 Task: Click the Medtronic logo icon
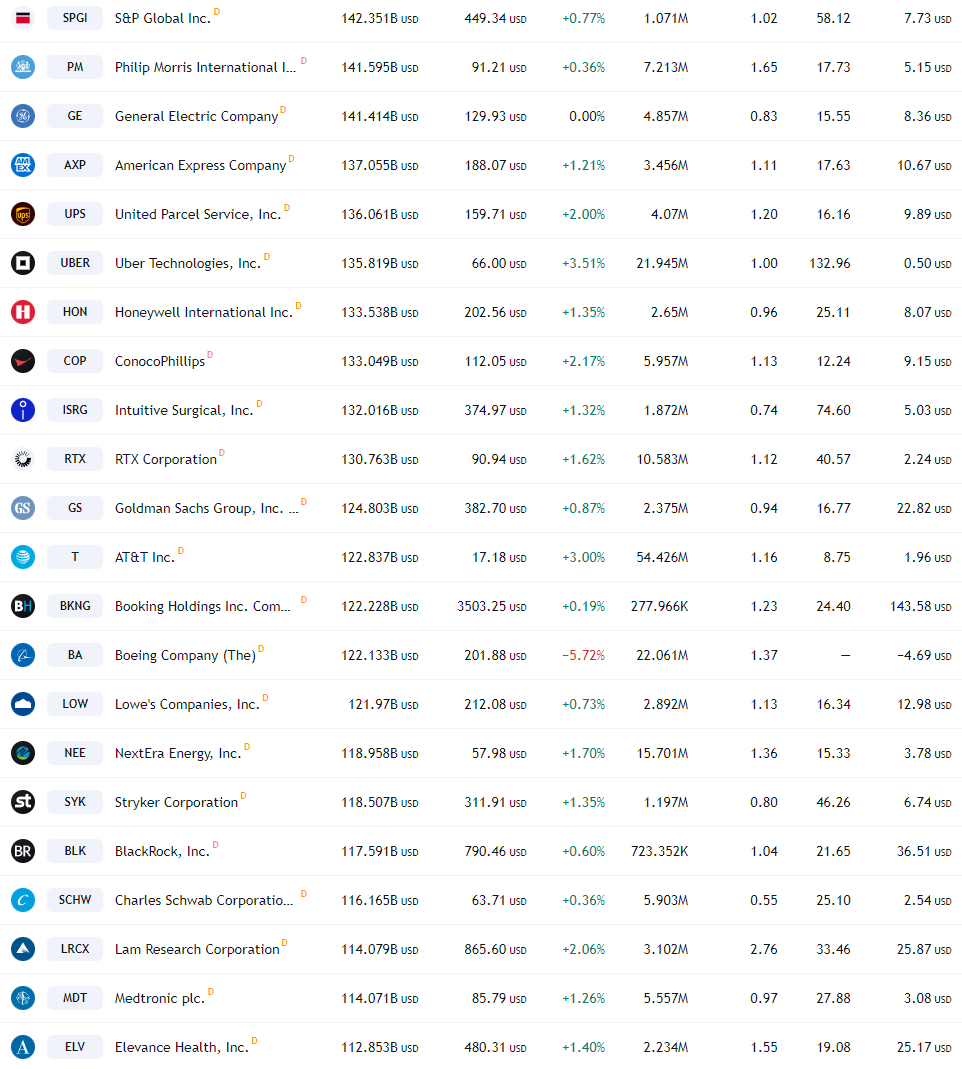pos(23,998)
